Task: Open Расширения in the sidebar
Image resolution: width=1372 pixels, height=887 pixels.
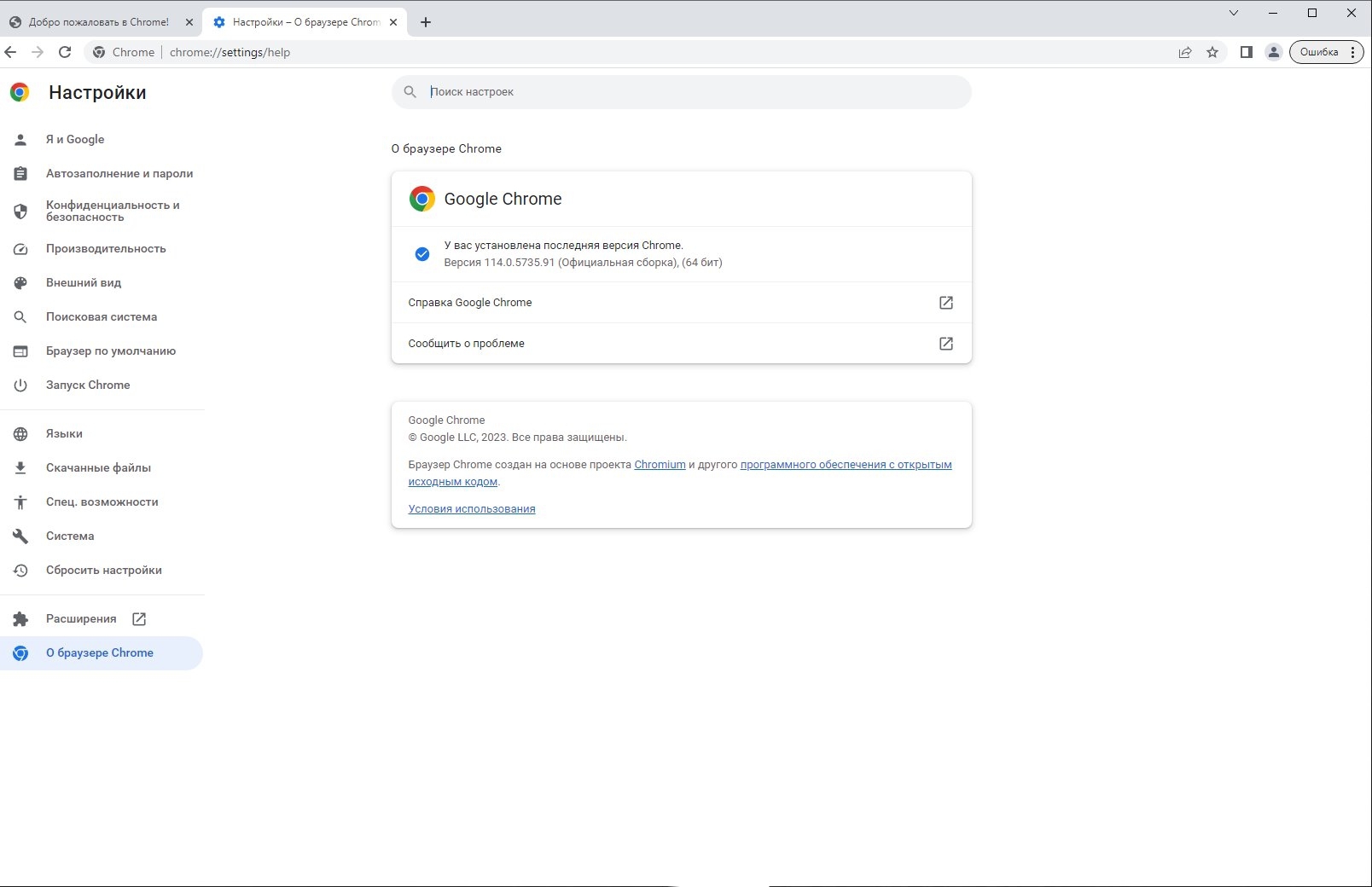Action: coord(102,618)
